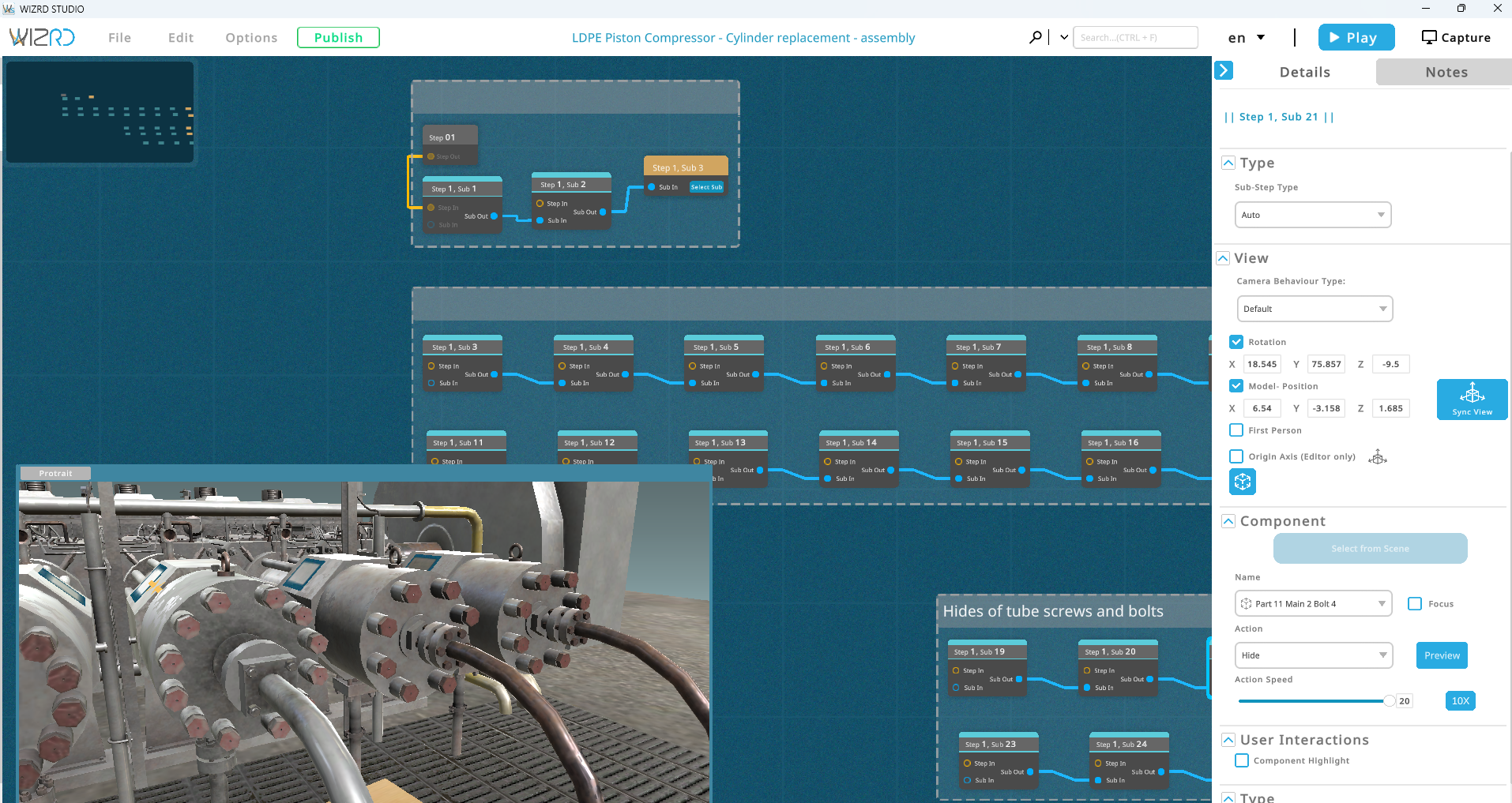
Task: Click the blue 3D cube icon
Action: click(x=1243, y=482)
